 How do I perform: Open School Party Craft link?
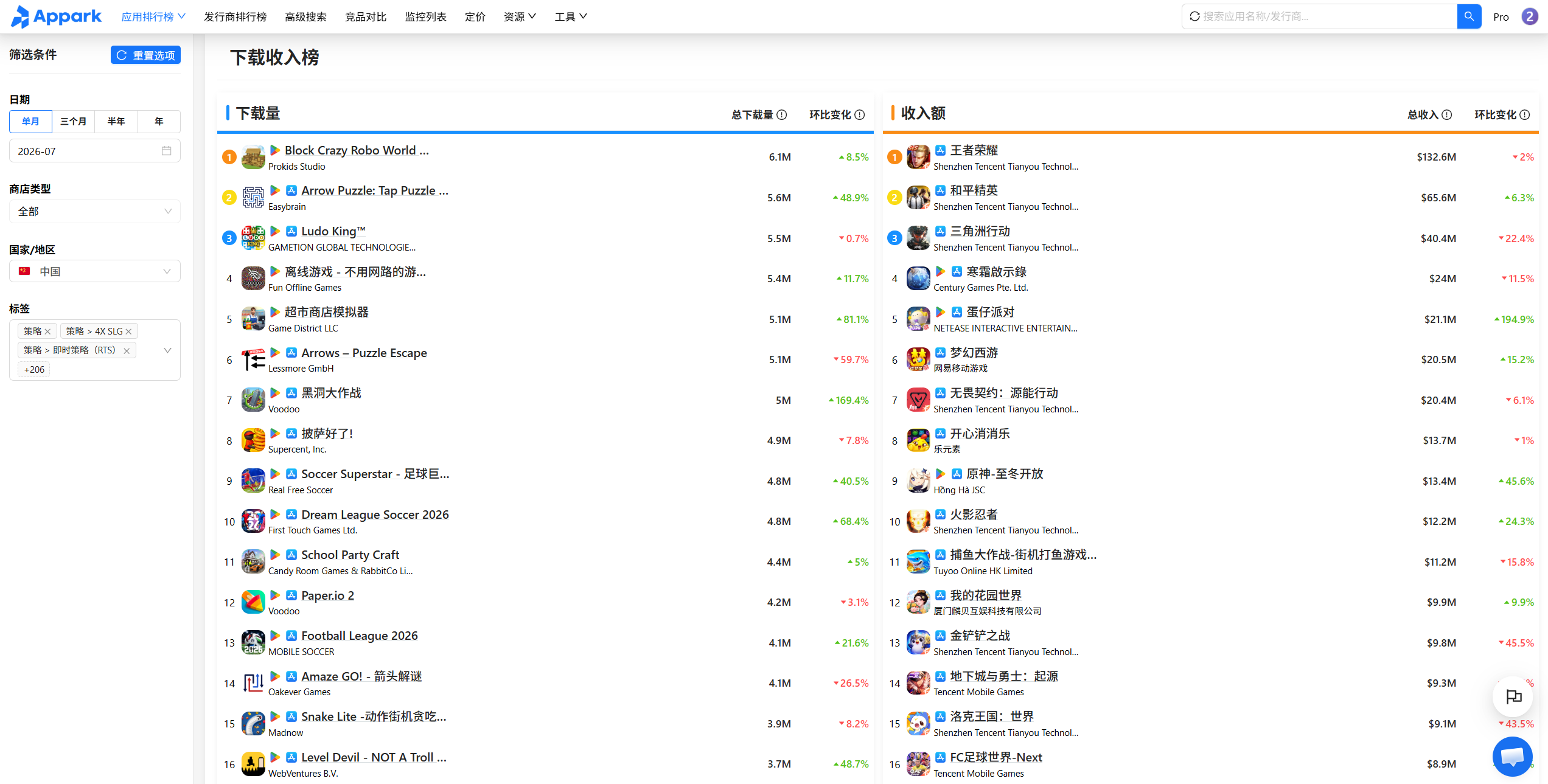pyautogui.click(x=350, y=555)
